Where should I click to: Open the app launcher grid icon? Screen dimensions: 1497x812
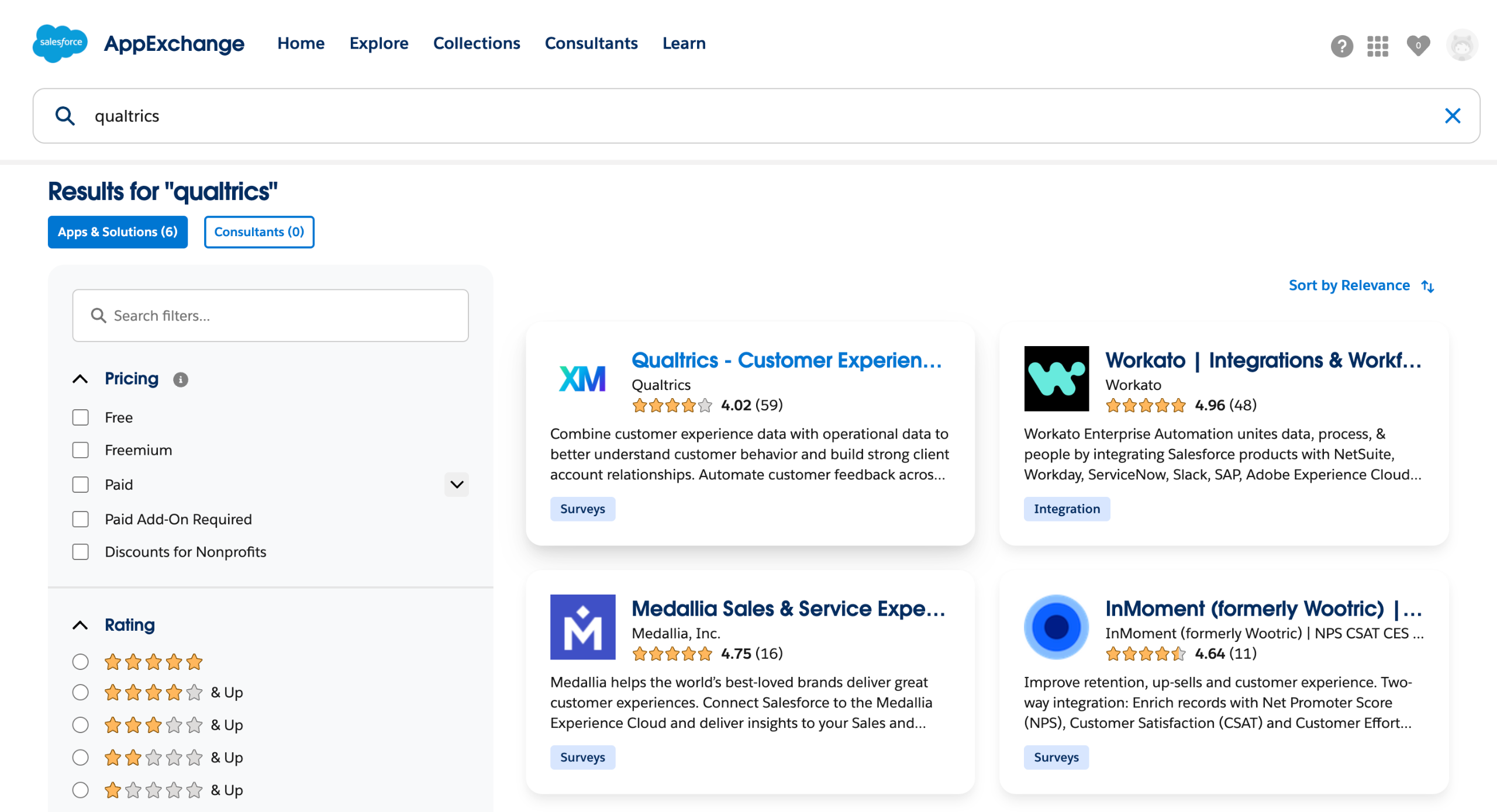(1378, 46)
